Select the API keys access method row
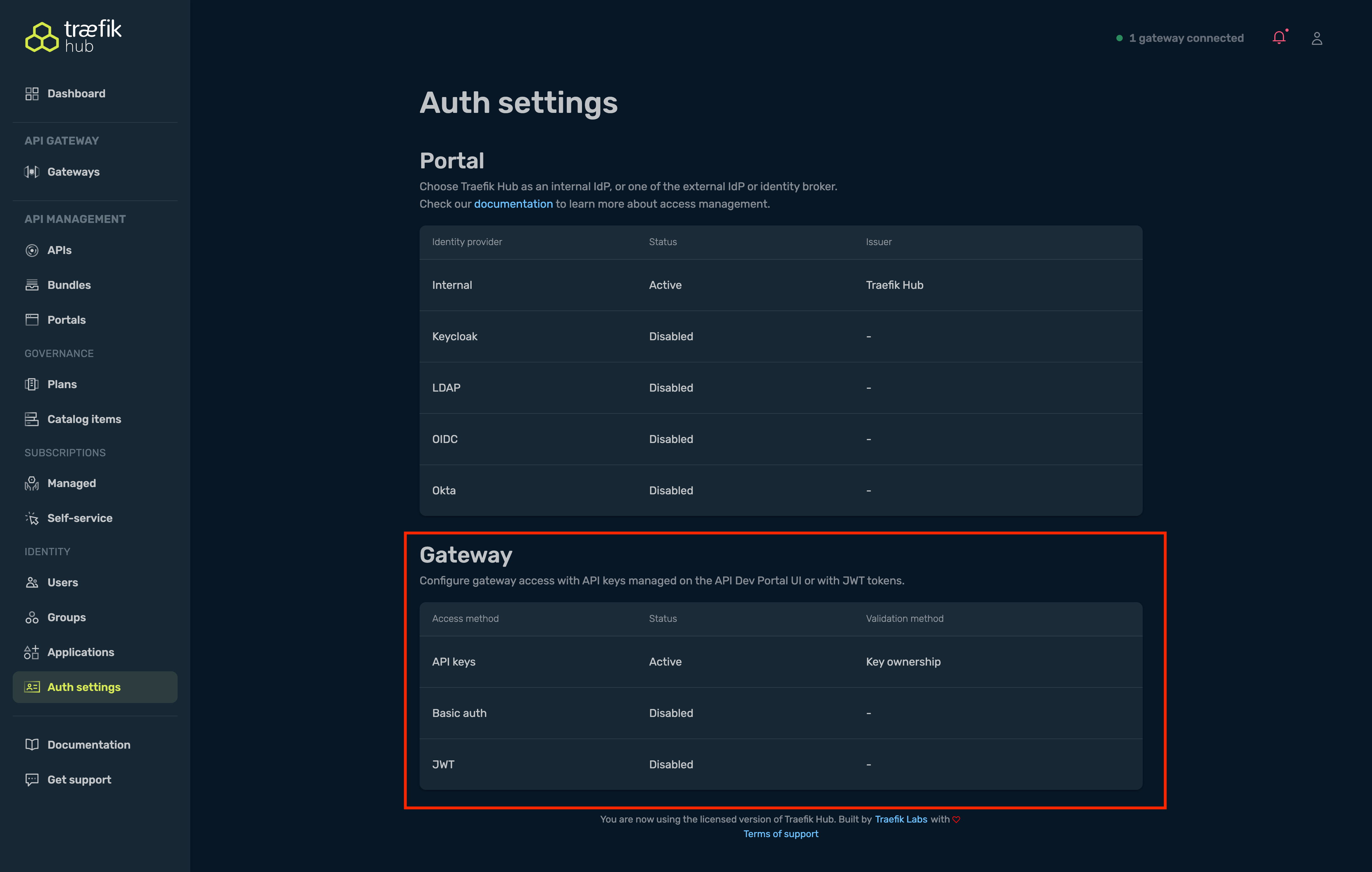 pyautogui.click(x=781, y=662)
